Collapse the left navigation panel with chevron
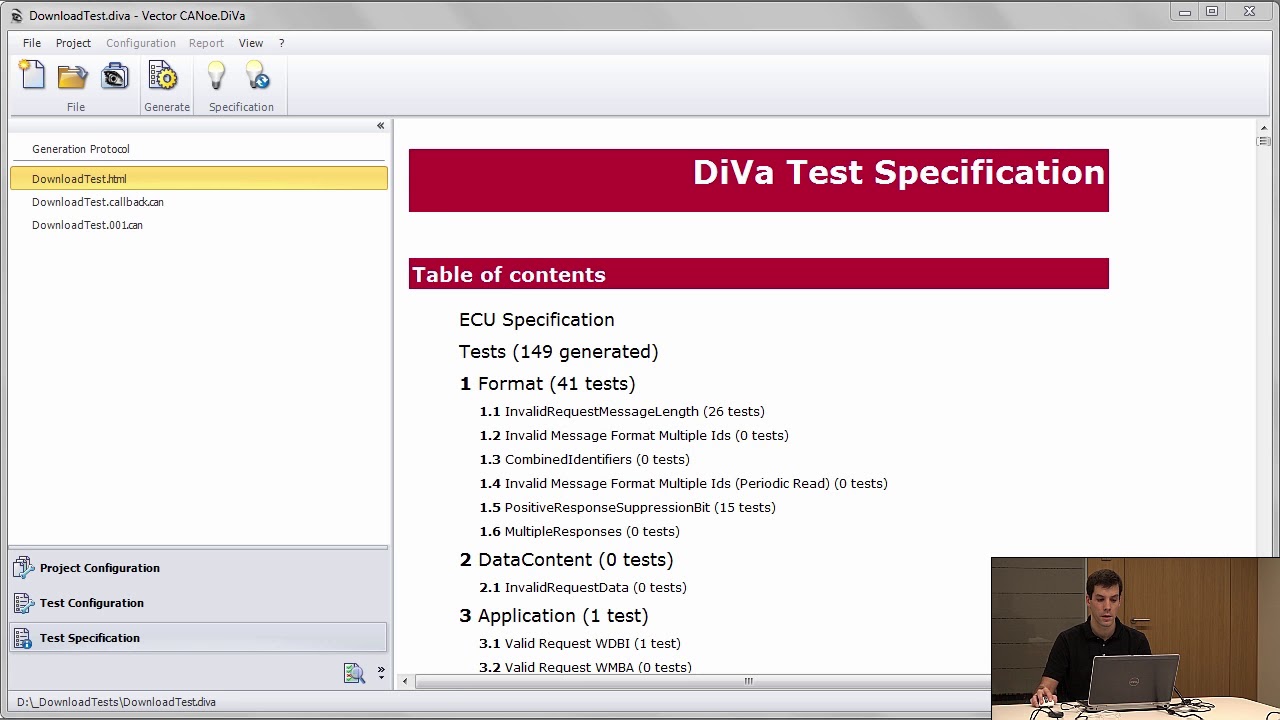 pyautogui.click(x=380, y=125)
